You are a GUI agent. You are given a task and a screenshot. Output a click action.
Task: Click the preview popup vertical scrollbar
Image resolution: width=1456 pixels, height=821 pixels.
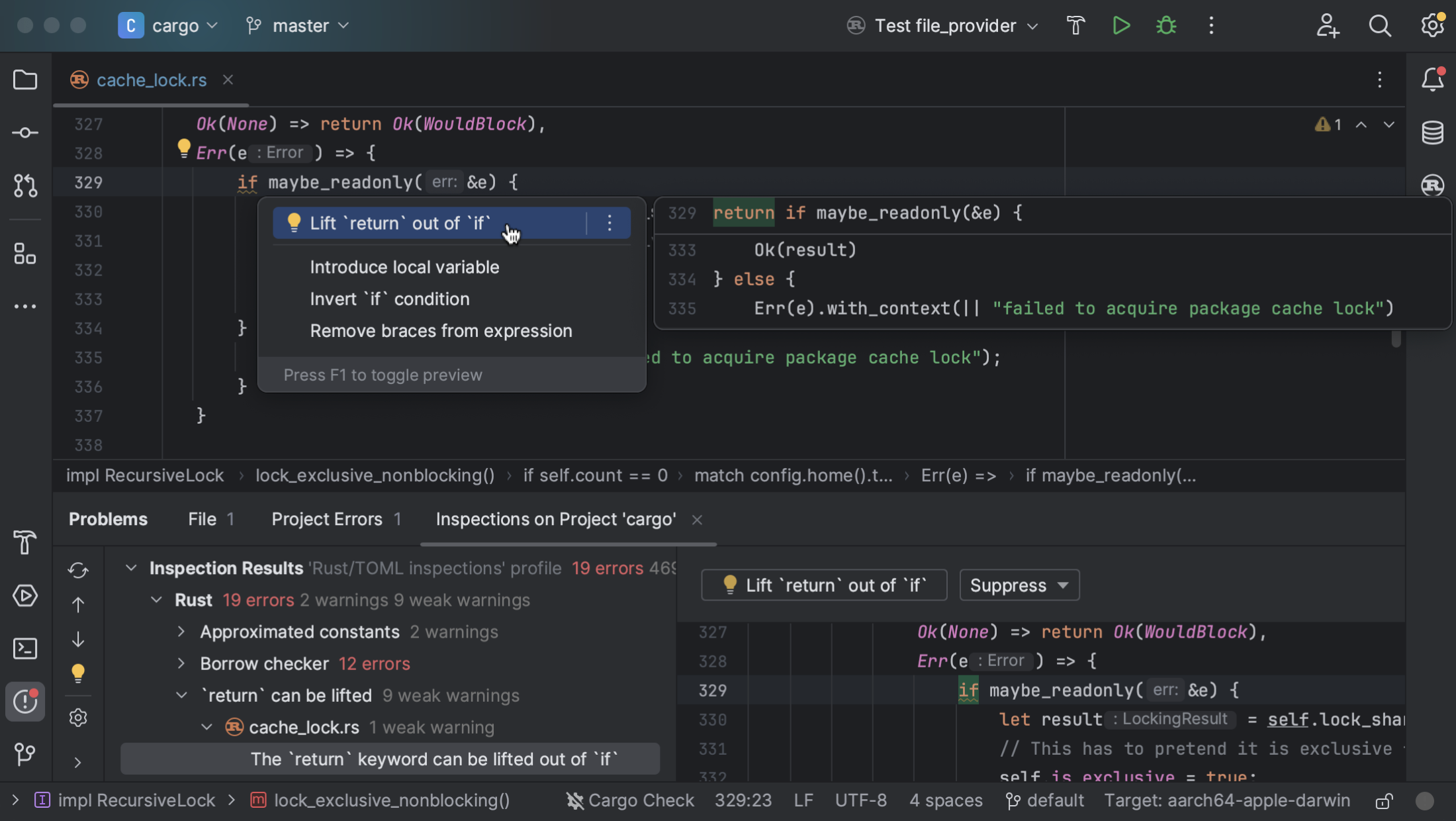coord(1396,338)
